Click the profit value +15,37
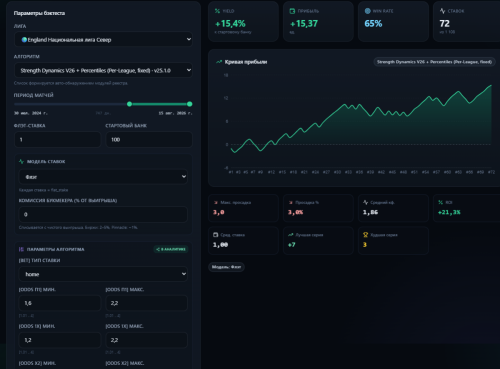Screen dimensions: 500x369 (304, 24)
